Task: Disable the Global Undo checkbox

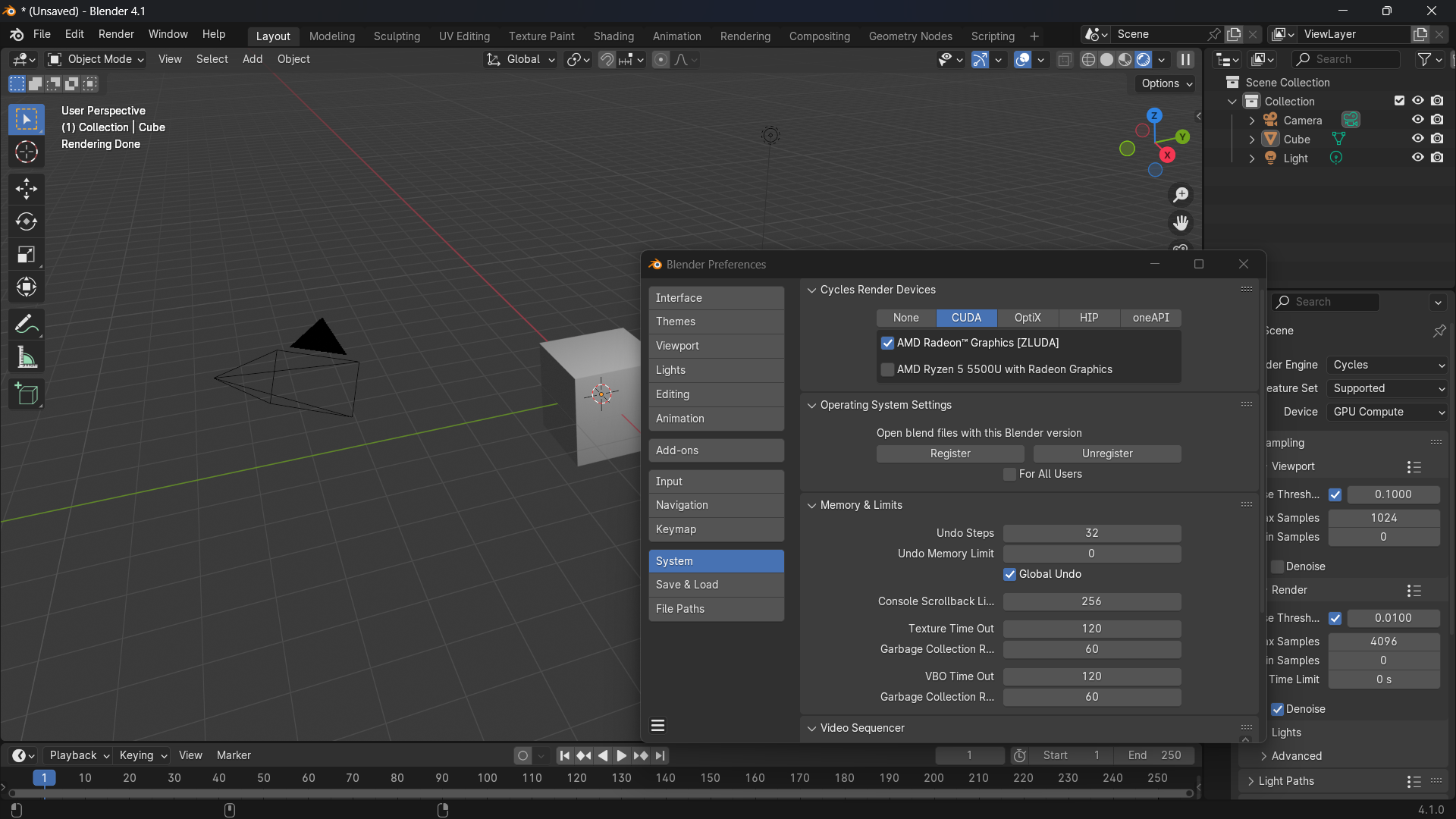Action: [x=1009, y=574]
